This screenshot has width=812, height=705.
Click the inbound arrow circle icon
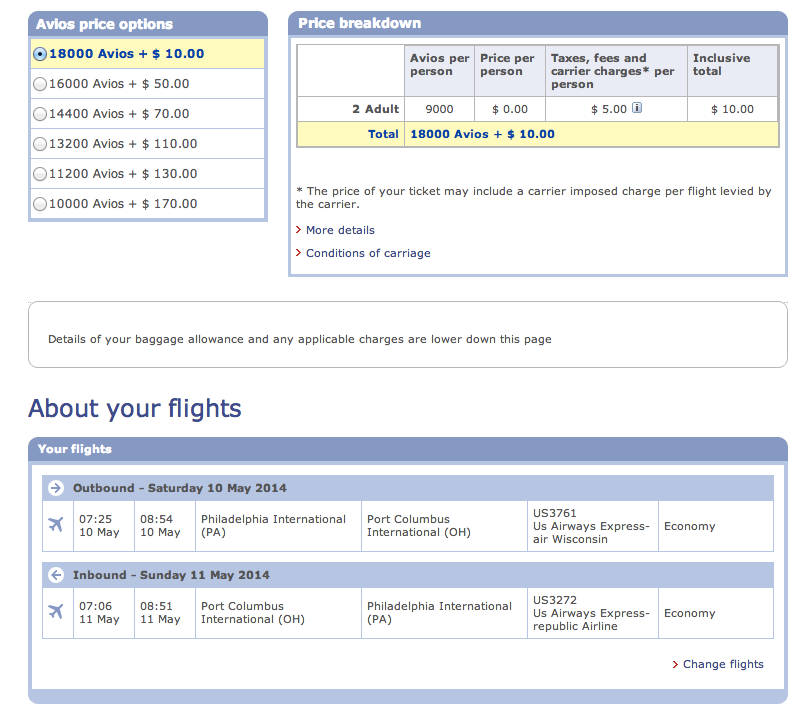coord(56,575)
